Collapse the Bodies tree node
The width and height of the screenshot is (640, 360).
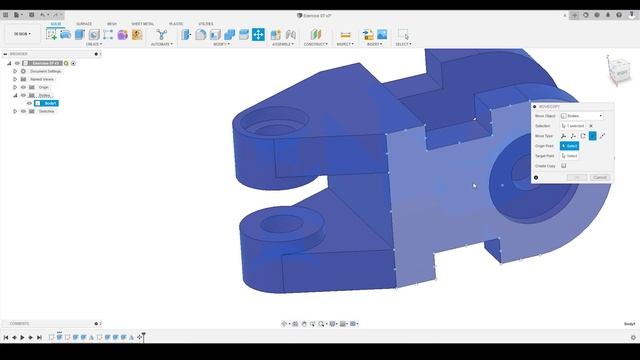point(15,95)
